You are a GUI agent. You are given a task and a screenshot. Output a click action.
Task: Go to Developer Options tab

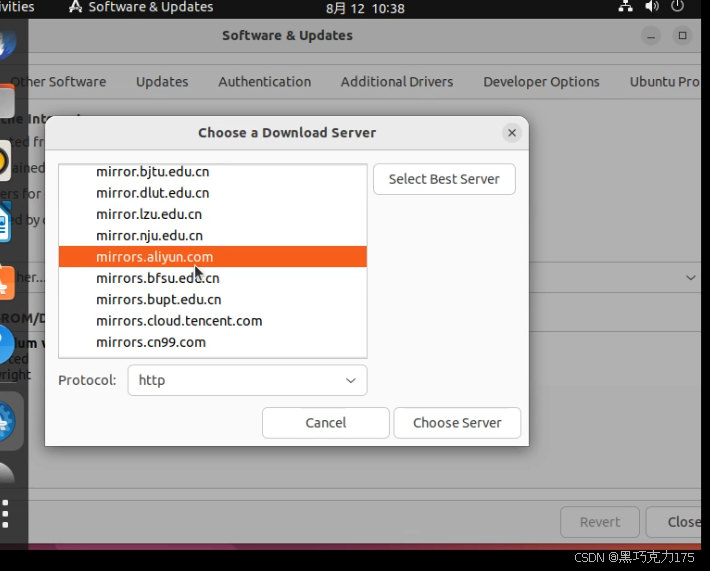[542, 82]
